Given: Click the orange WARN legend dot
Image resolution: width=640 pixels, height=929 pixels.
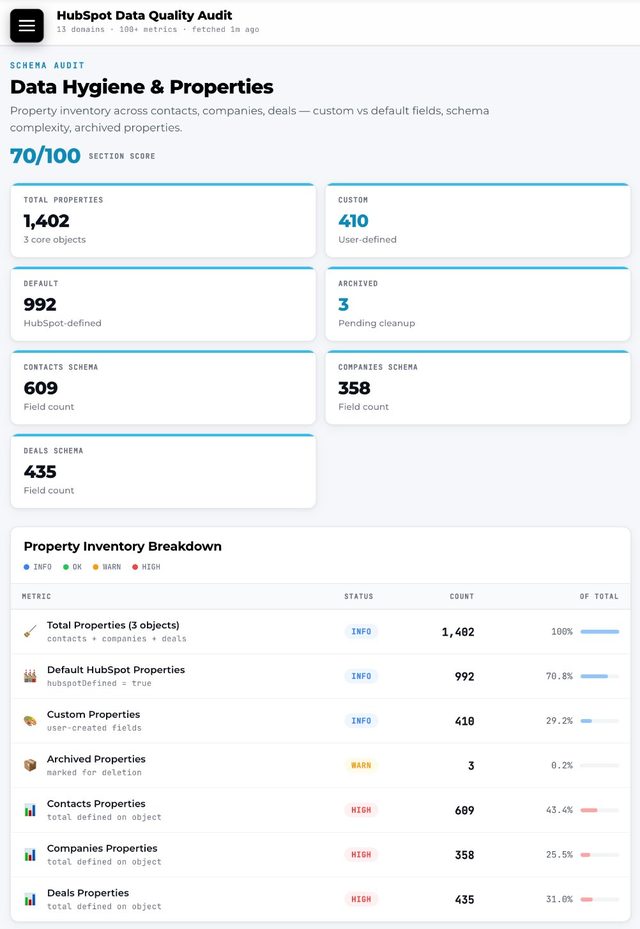Looking at the screenshot, I should [95, 567].
